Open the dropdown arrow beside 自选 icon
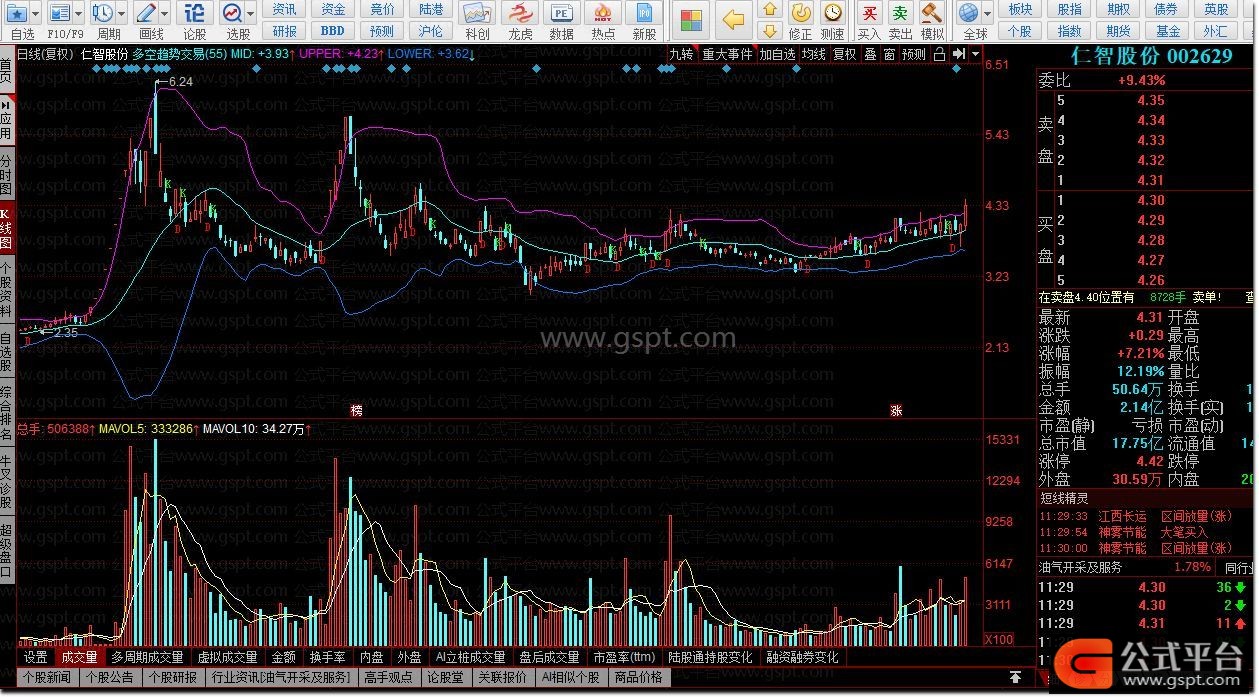1259x697 pixels. (36, 13)
